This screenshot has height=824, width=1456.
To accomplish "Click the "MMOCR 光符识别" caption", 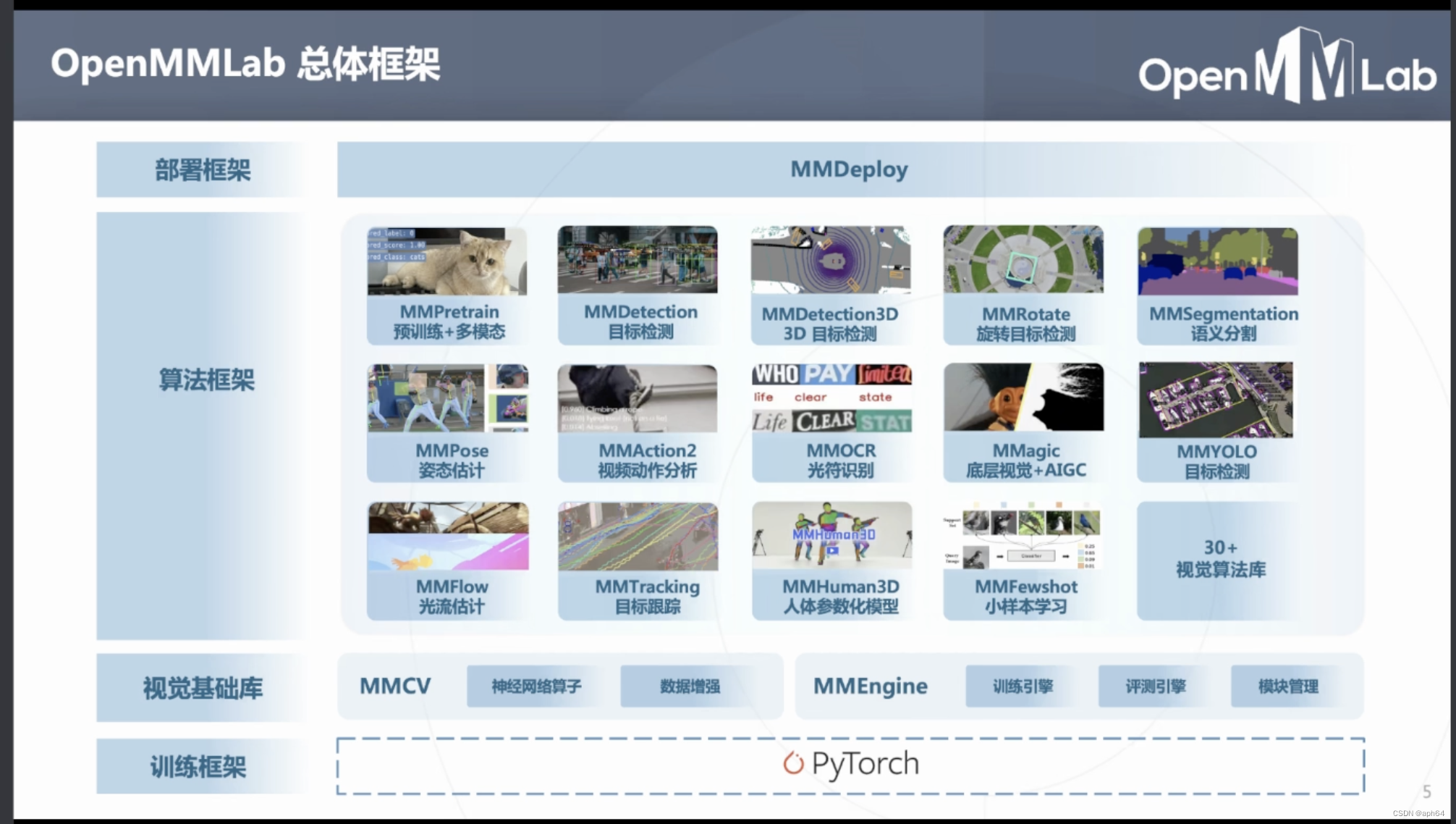I will 841,460.
